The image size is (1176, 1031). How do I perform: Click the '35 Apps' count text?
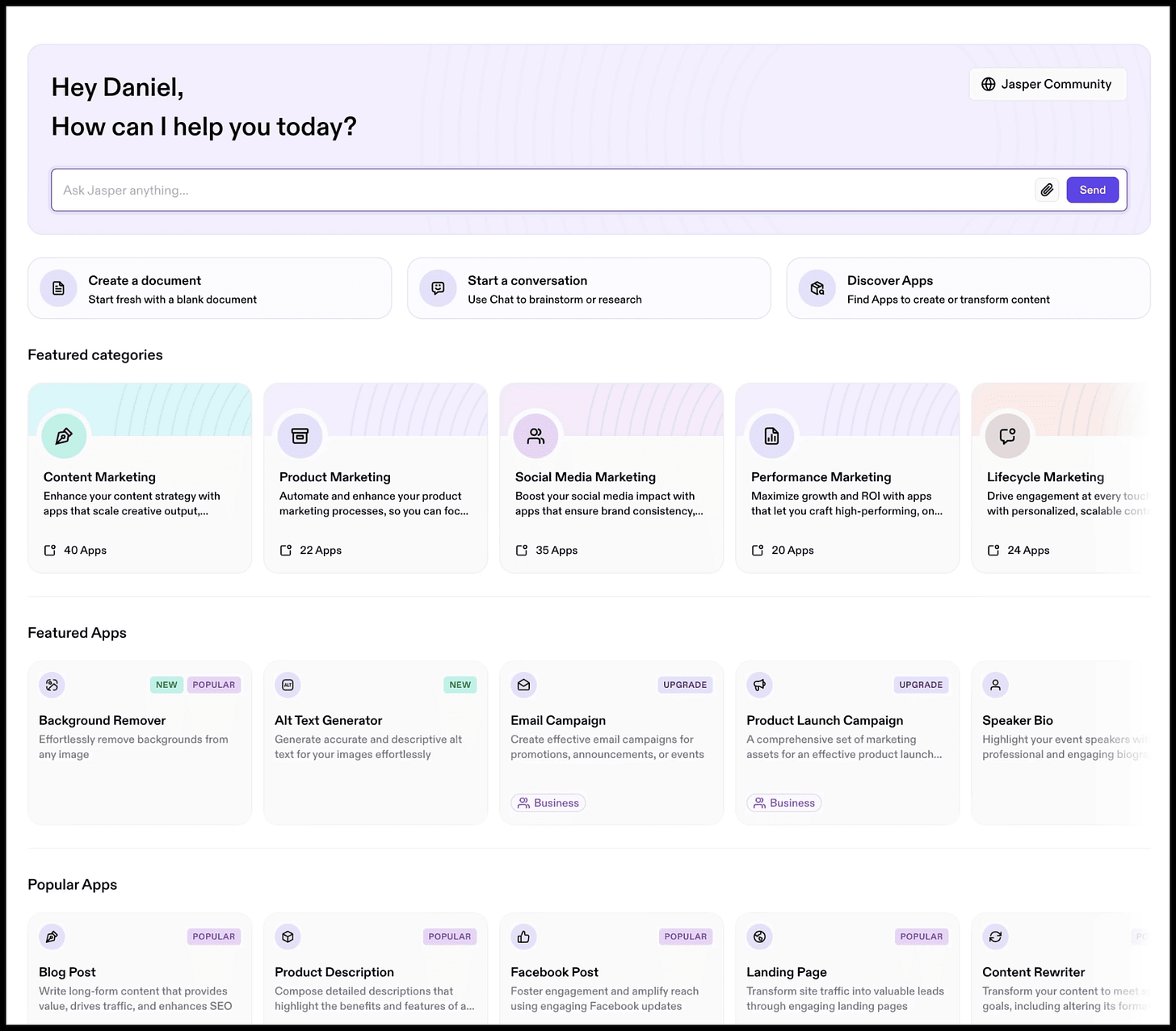coord(557,550)
